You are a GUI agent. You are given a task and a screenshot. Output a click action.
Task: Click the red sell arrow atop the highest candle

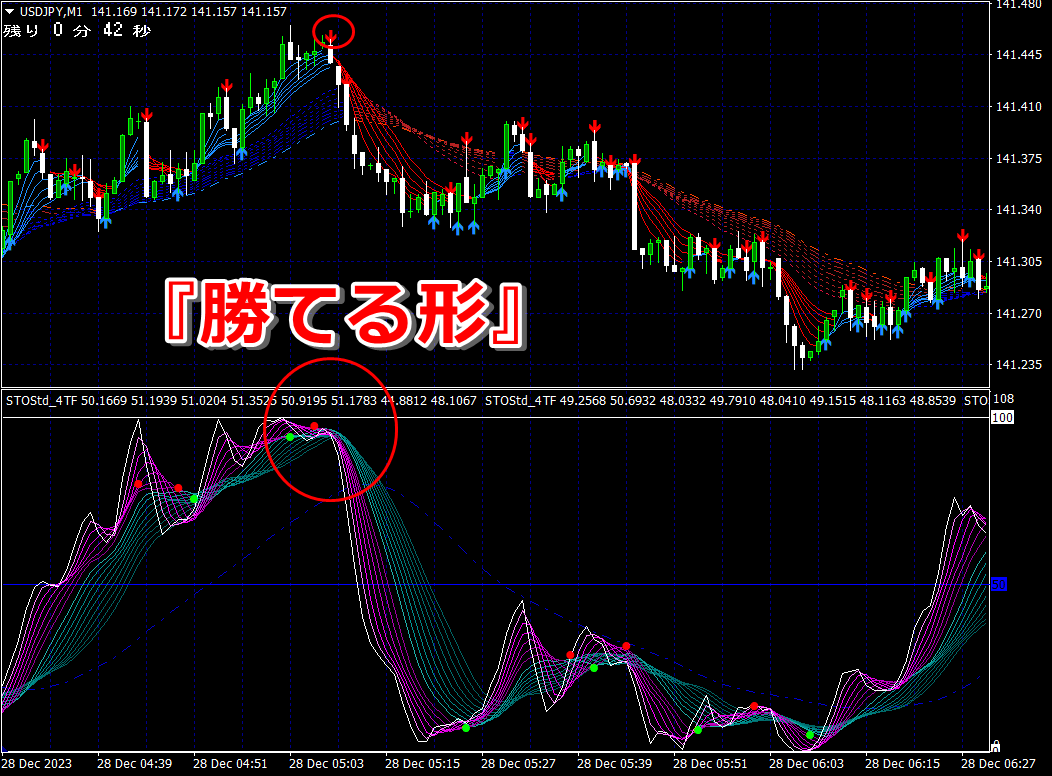pyautogui.click(x=330, y=37)
